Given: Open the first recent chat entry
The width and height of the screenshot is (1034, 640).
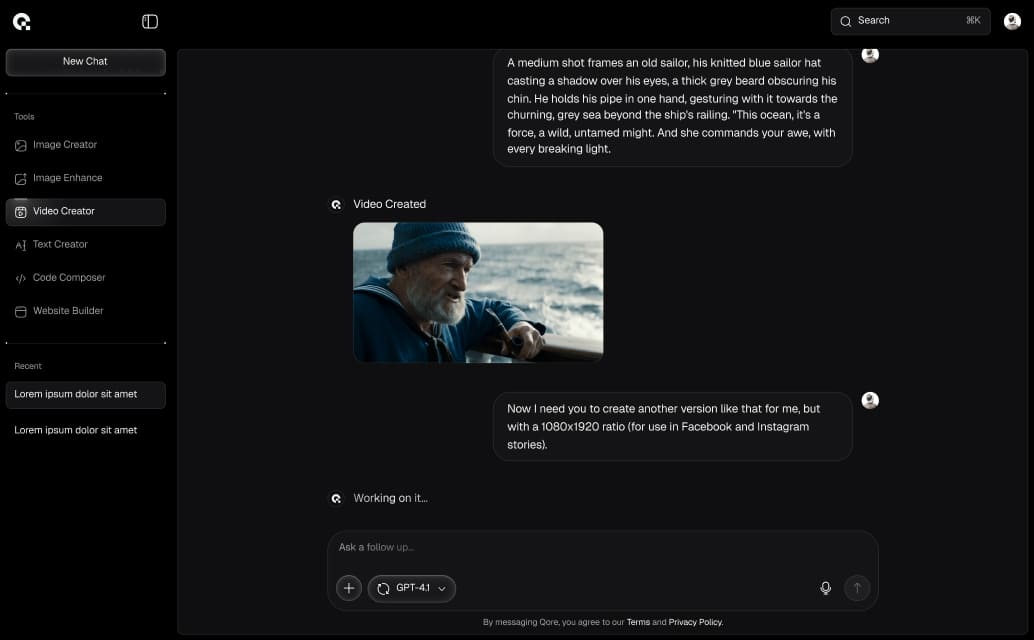Looking at the screenshot, I should (x=85, y=394).
